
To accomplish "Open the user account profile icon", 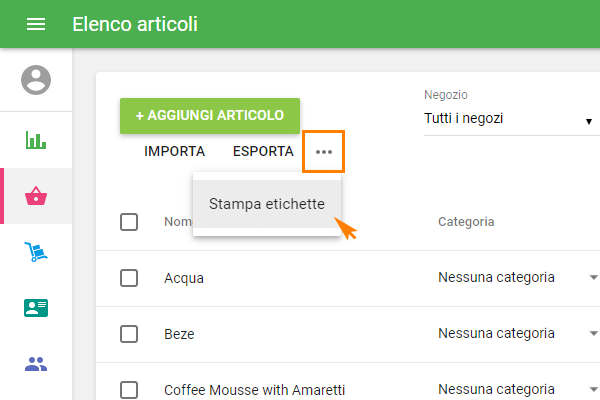I will (x=36, y=79).
